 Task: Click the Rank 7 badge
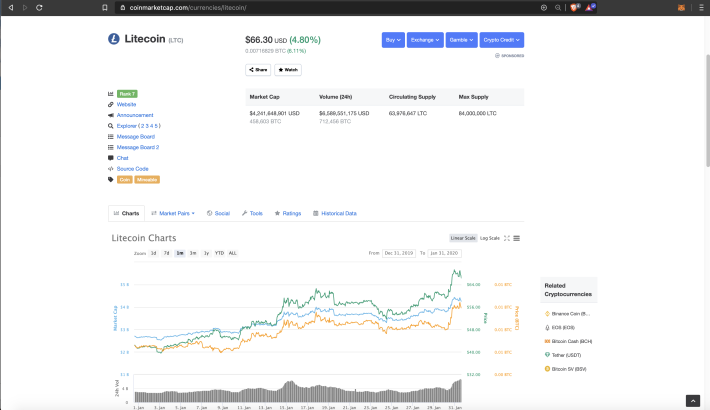pyautogui.click(x=127, y=94)
